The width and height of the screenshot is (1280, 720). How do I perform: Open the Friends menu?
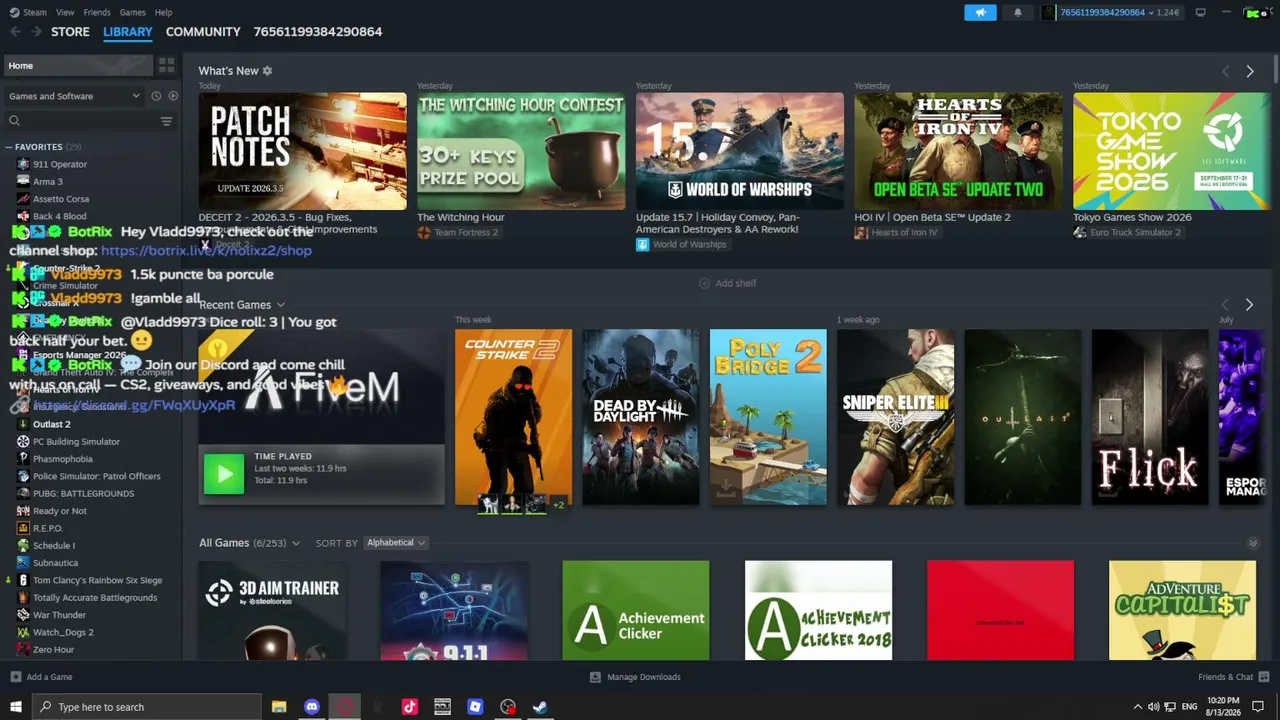click(x=97, y=12)
